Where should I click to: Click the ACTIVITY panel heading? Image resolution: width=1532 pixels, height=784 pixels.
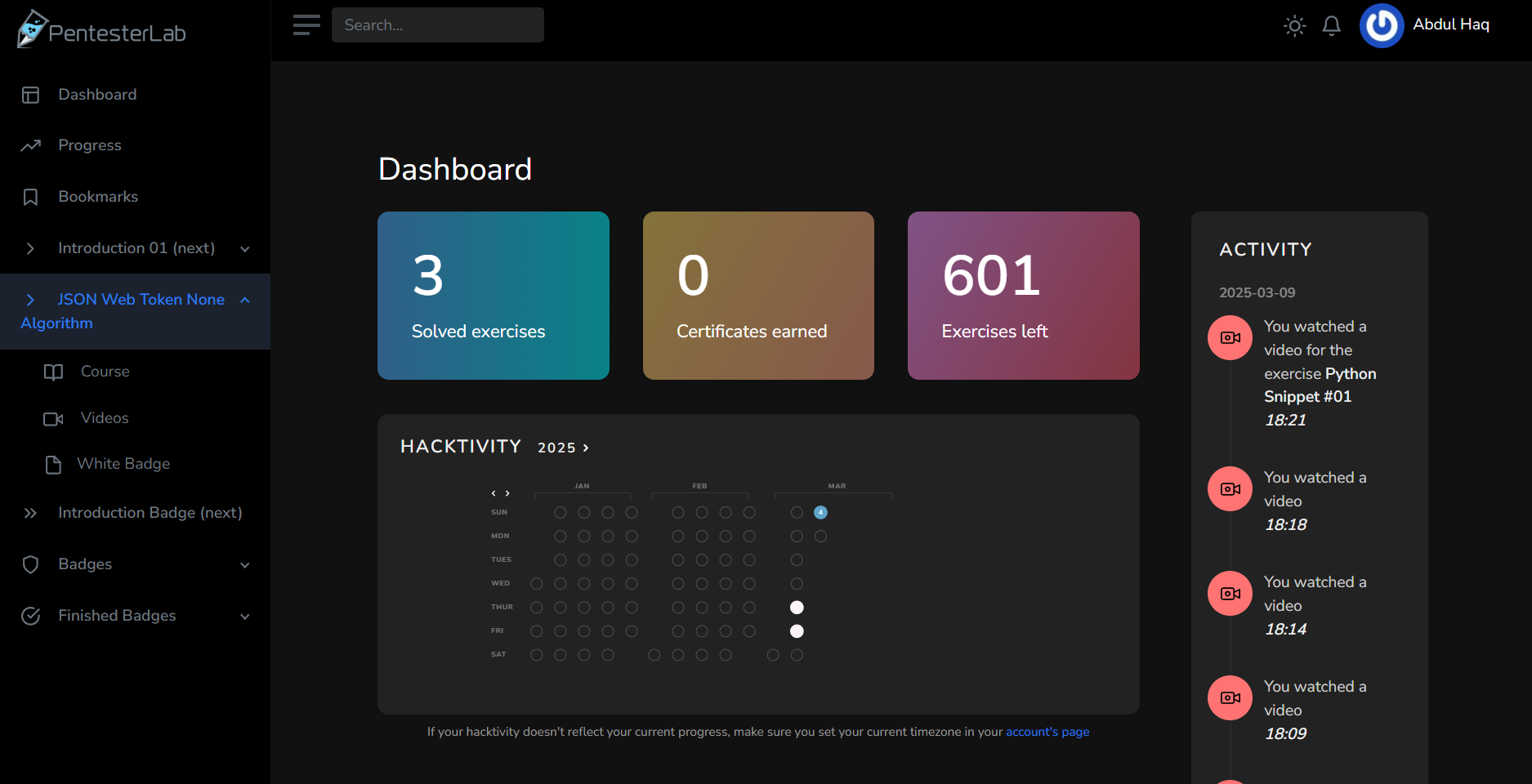coord(1266,250)
